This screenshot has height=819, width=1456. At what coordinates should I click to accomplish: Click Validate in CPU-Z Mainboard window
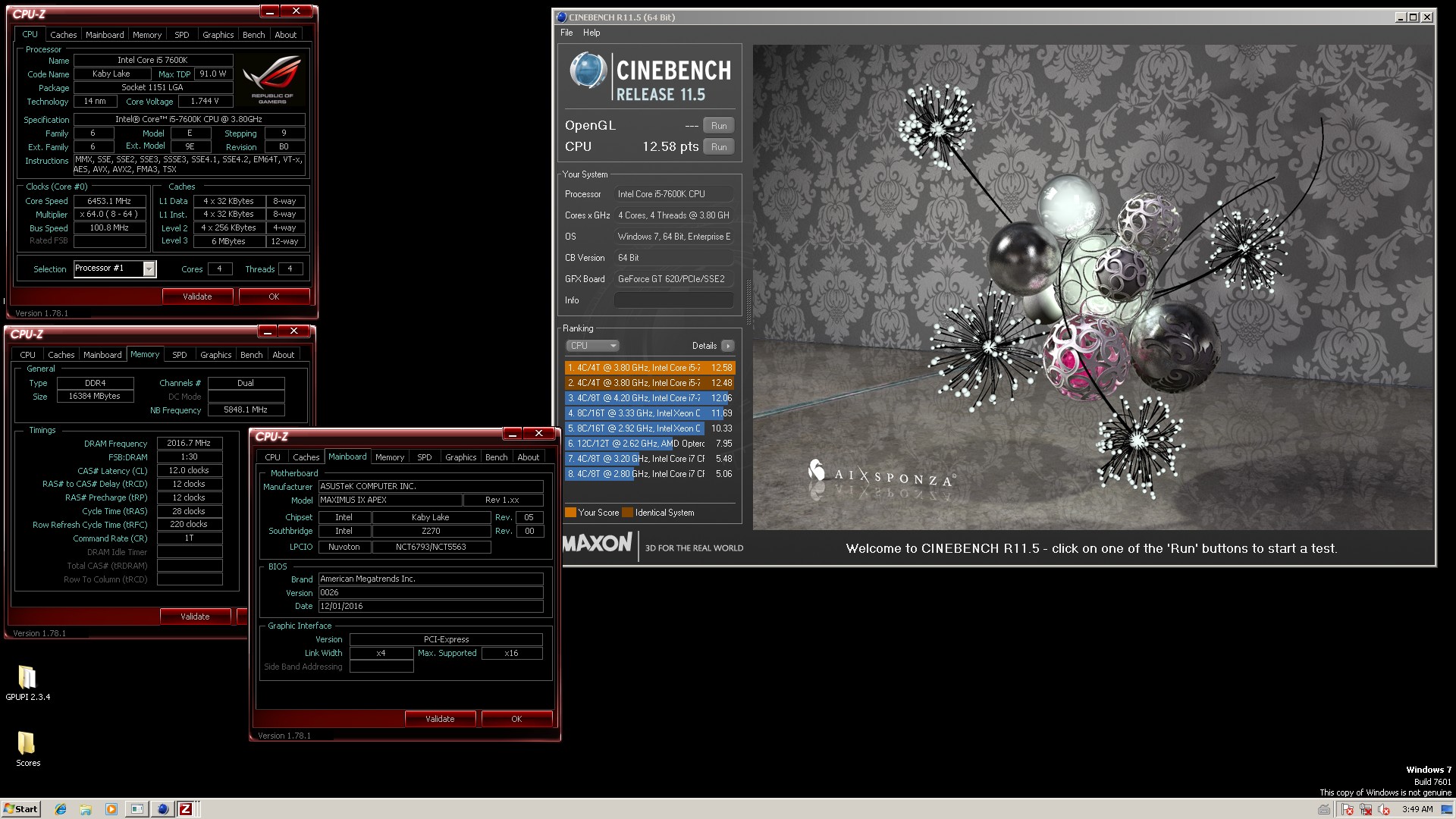tap(440, 719)
